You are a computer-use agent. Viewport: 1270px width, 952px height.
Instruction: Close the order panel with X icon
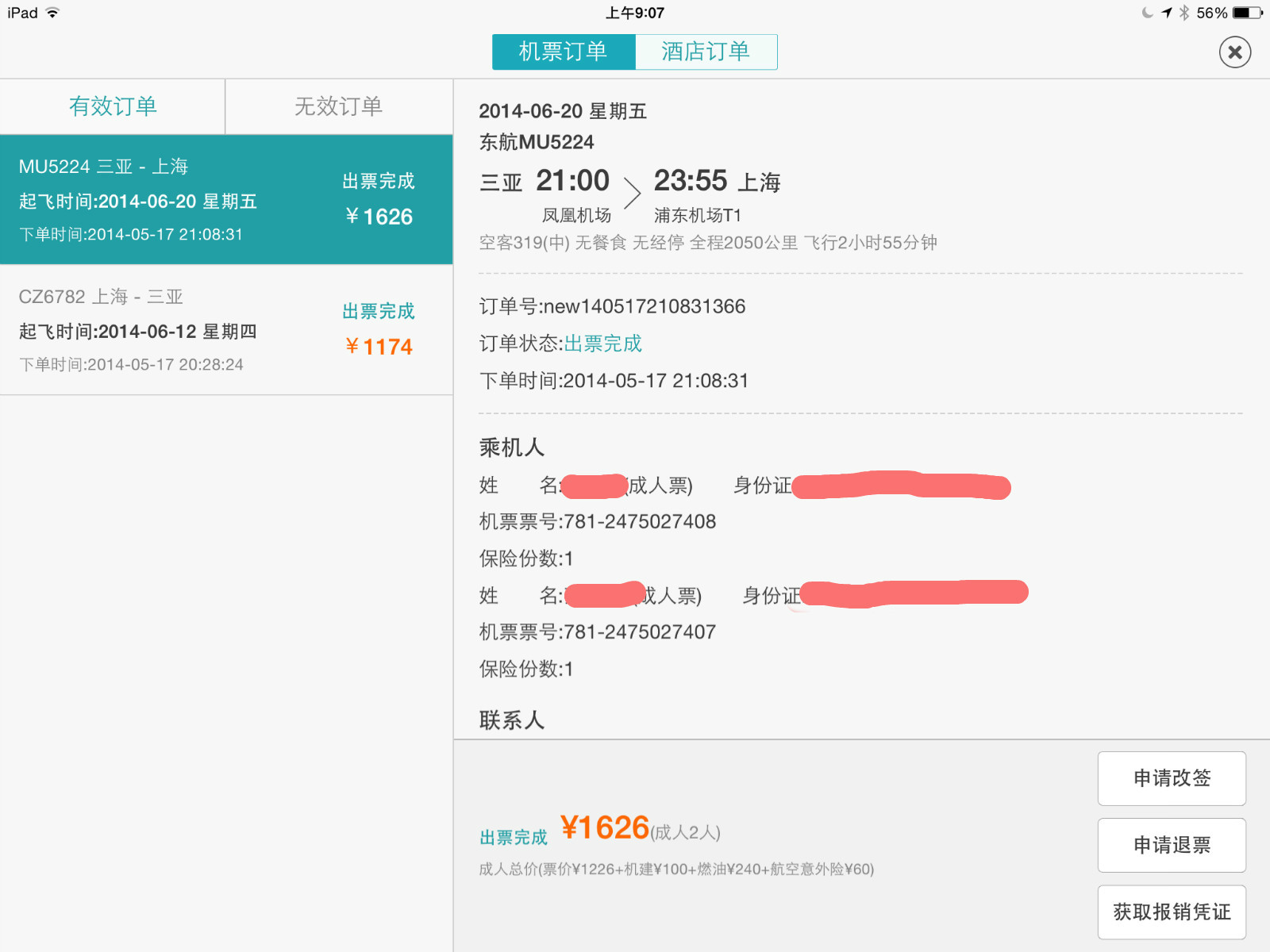pyautogui.click(x=1234, y=52)
